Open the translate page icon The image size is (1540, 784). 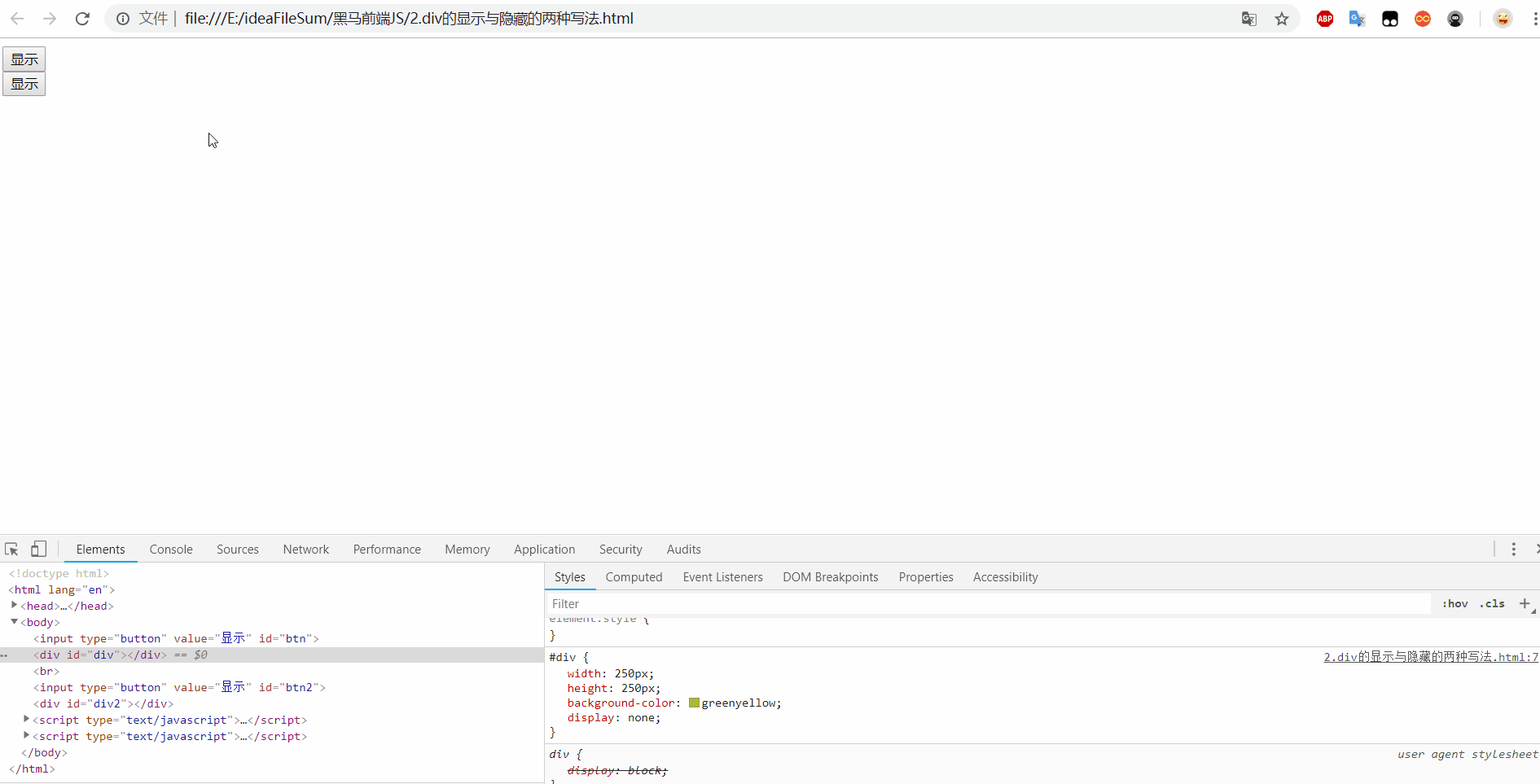tap(1248, 19)
